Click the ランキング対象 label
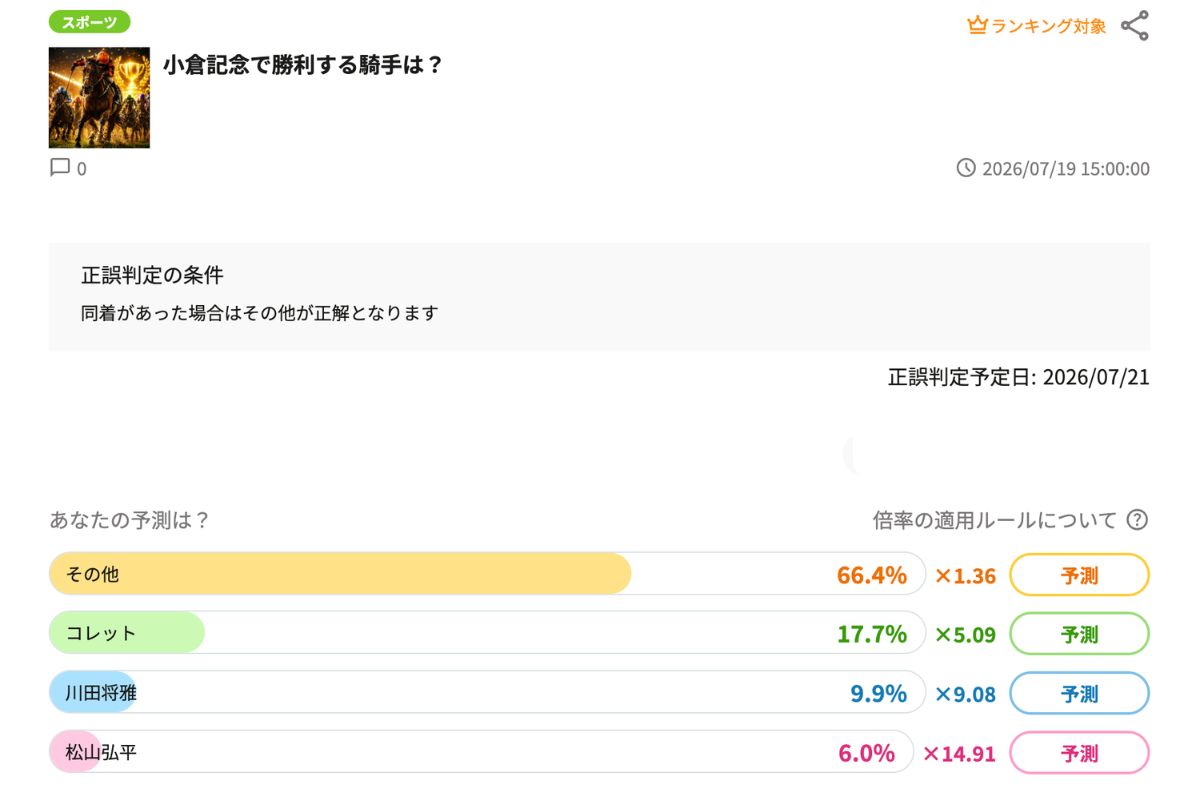The image size is (1200, 800). click(x=1049, y=27)
